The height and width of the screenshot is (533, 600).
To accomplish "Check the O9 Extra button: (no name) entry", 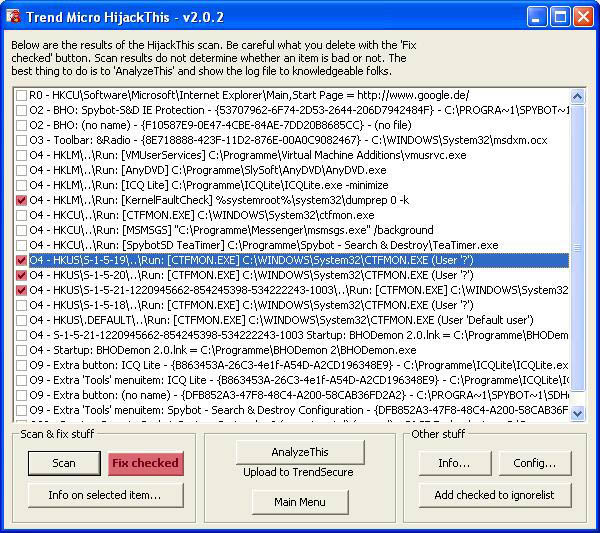I will click(x=21, y=395).
